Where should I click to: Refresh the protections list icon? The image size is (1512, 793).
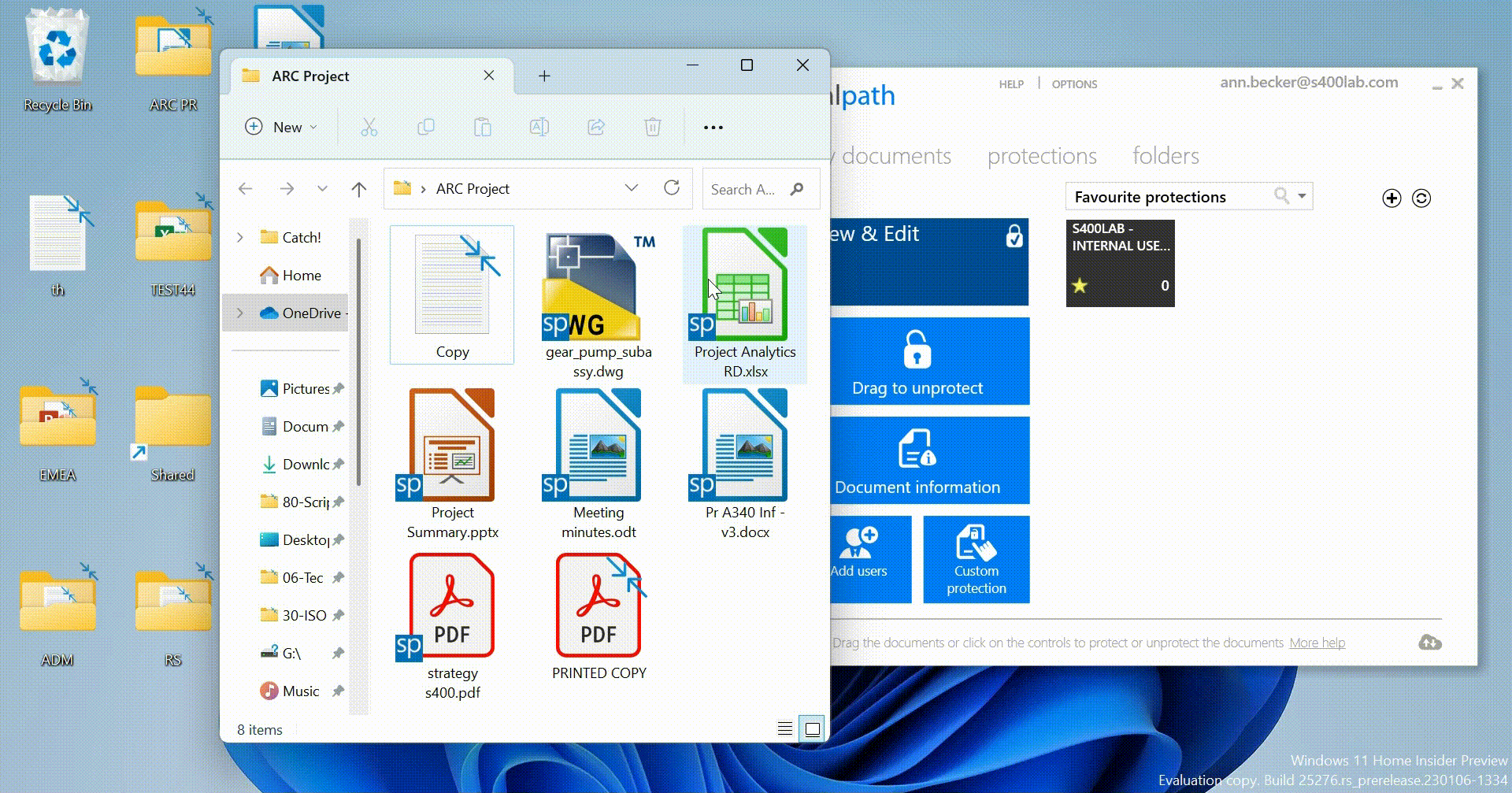(1421, 198)
